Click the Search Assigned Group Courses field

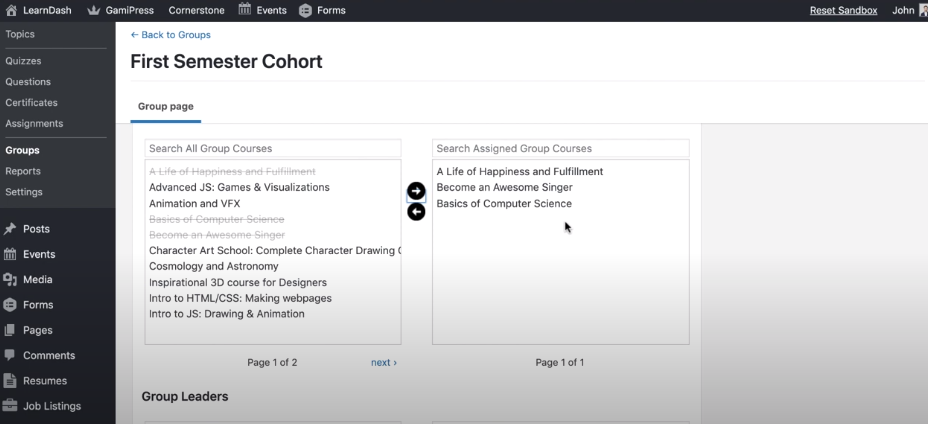[x=560, y=149]
